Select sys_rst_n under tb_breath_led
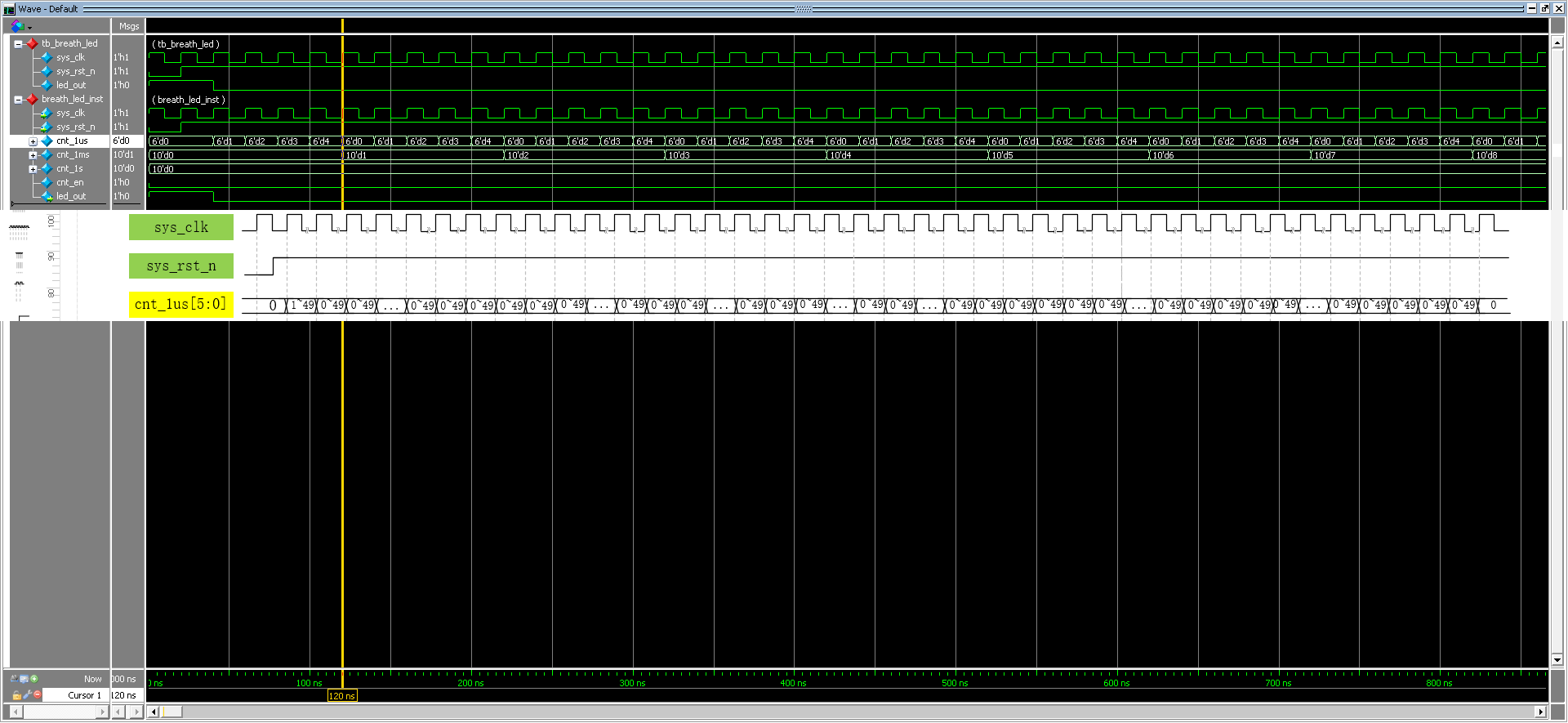Screen dimensions: 1568x723 (x=75, y=71)
